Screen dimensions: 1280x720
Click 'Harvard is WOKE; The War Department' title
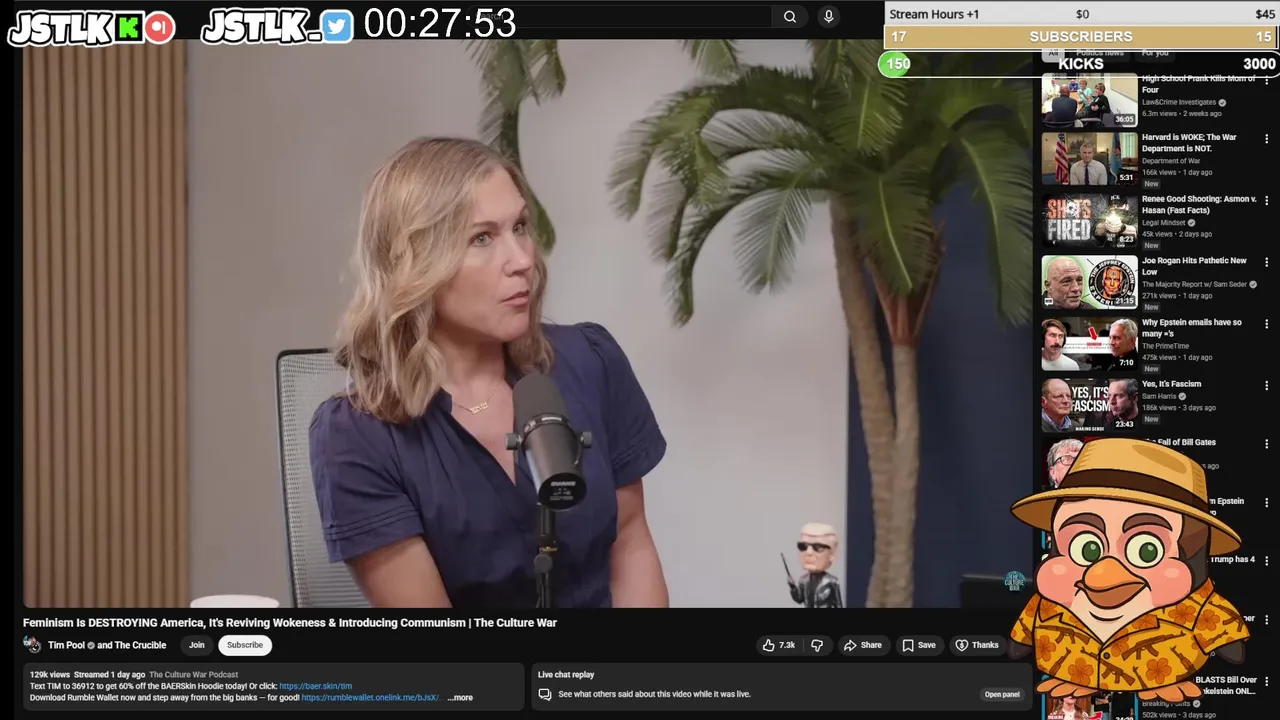coord(1189,143)
